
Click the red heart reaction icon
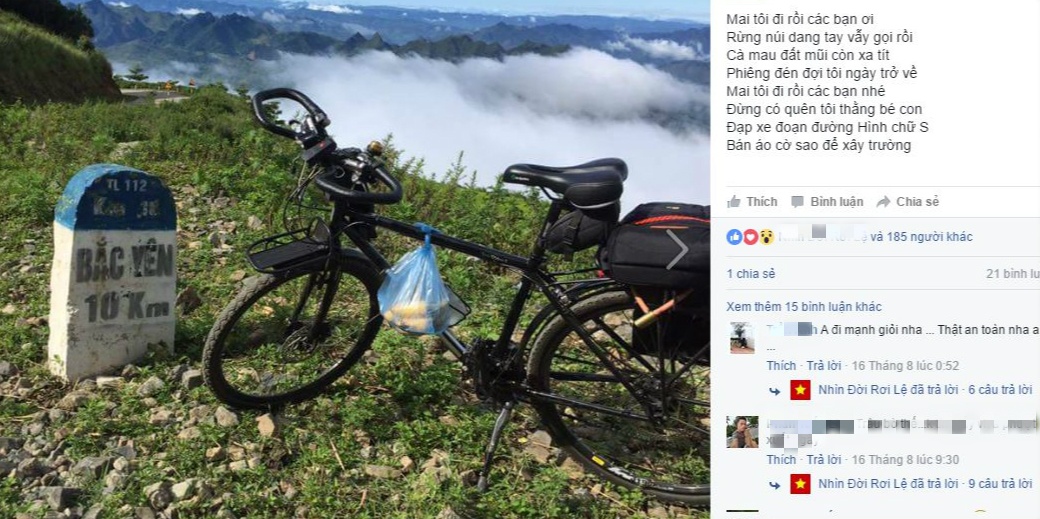[x=750, y=237]
